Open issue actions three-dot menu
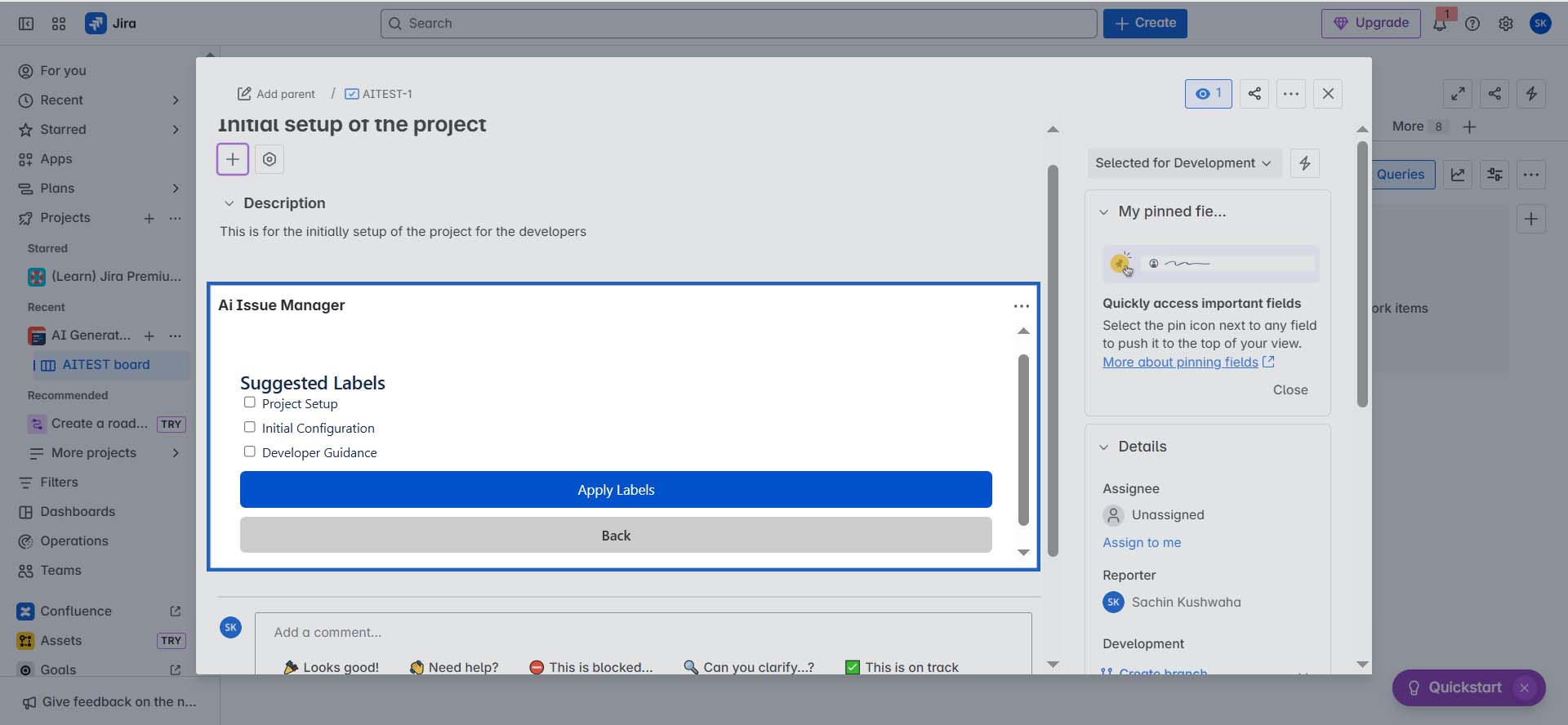1568x725 pixels. point(1290,94)
